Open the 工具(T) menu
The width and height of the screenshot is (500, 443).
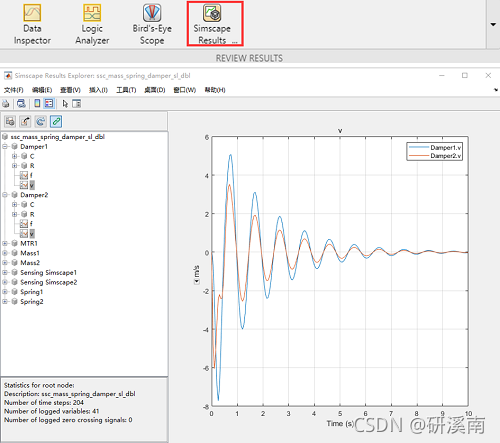(x=126, y=90)
